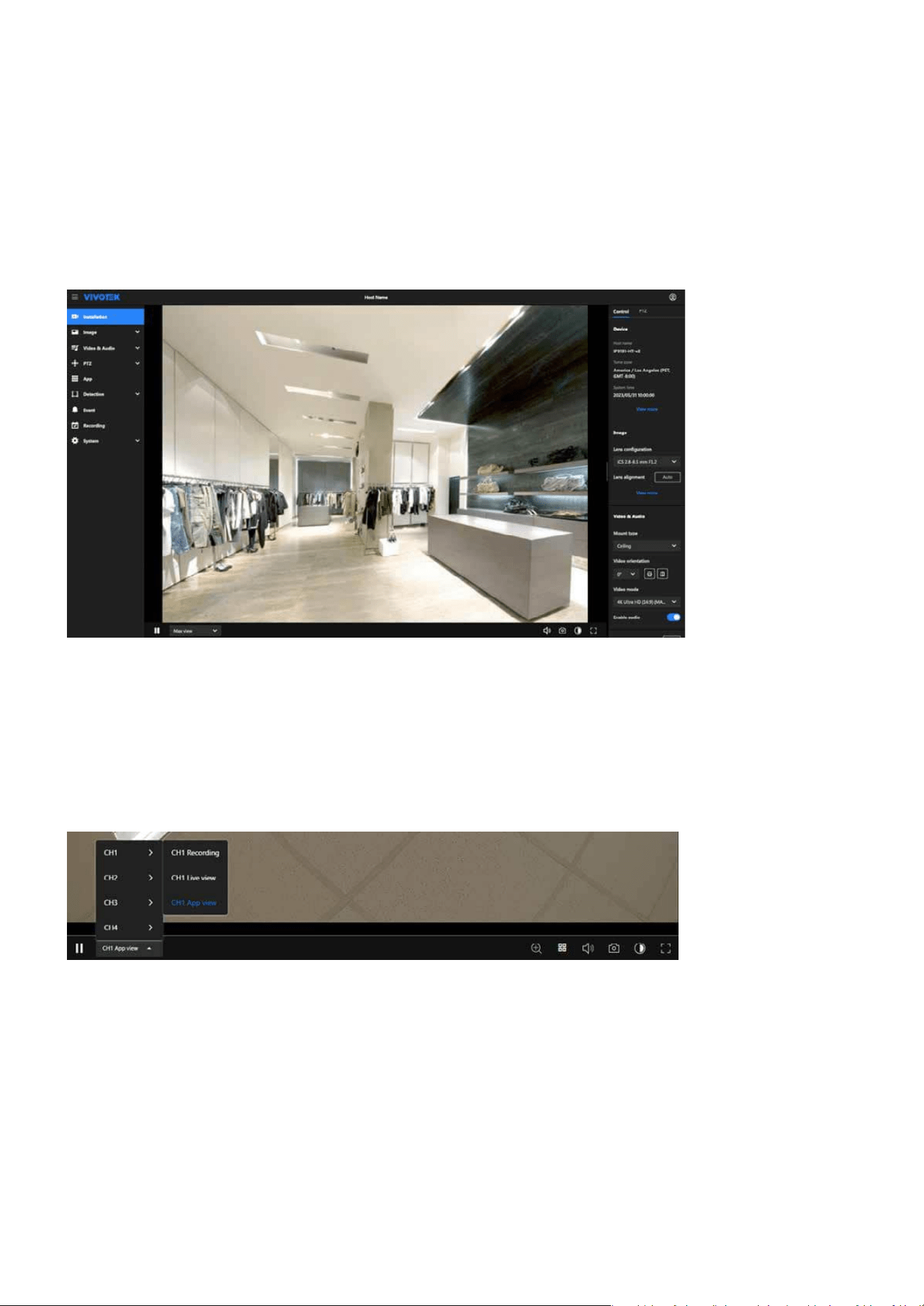This screenshot has width=924, height=1306.
Task: Select Installation in the sidebar
Action: (105, 317)
